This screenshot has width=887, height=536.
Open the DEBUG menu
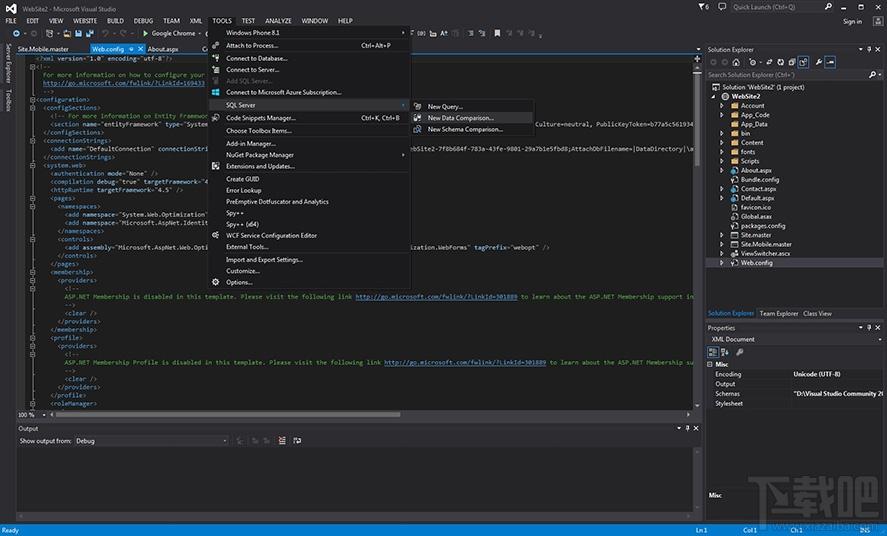tap(144, 20)
